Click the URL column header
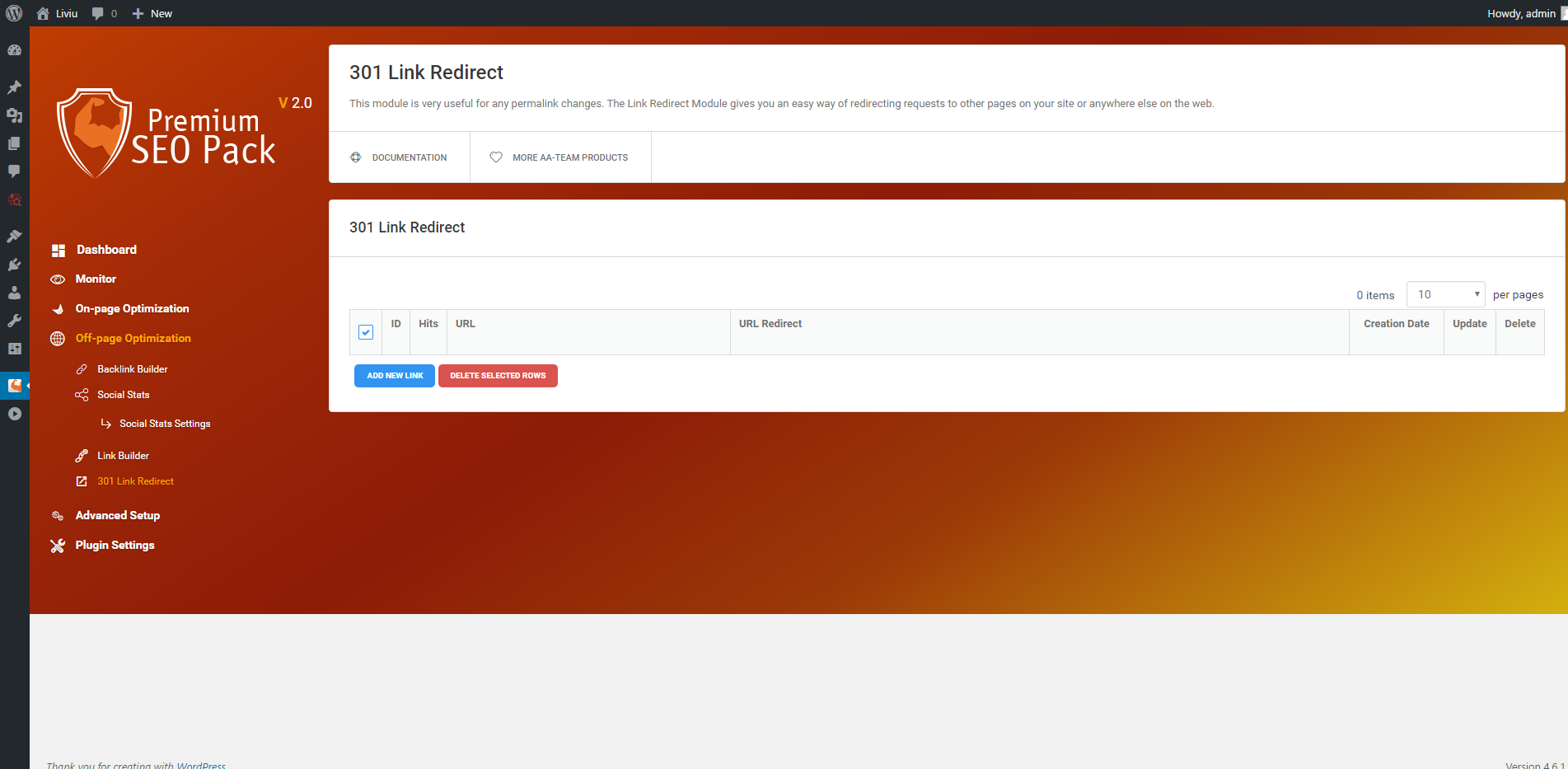Image resolution: width=1568 pixels, height=769 pixels. pos(466,324)
